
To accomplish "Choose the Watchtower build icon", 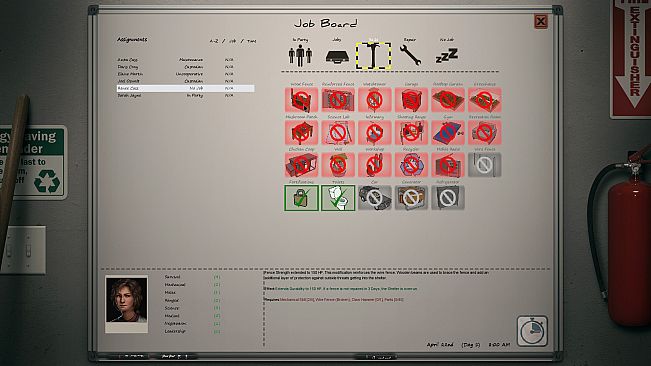I will [x=374, y=100].
